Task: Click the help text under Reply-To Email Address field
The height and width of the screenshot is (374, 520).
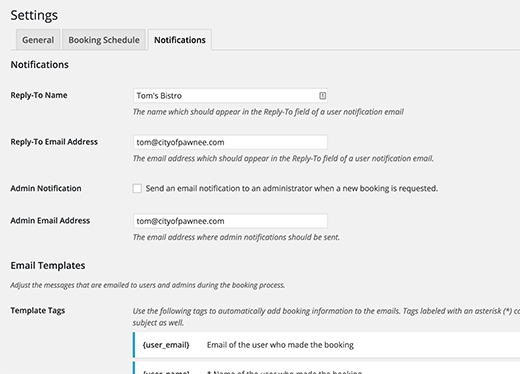Action: [283, 159]
